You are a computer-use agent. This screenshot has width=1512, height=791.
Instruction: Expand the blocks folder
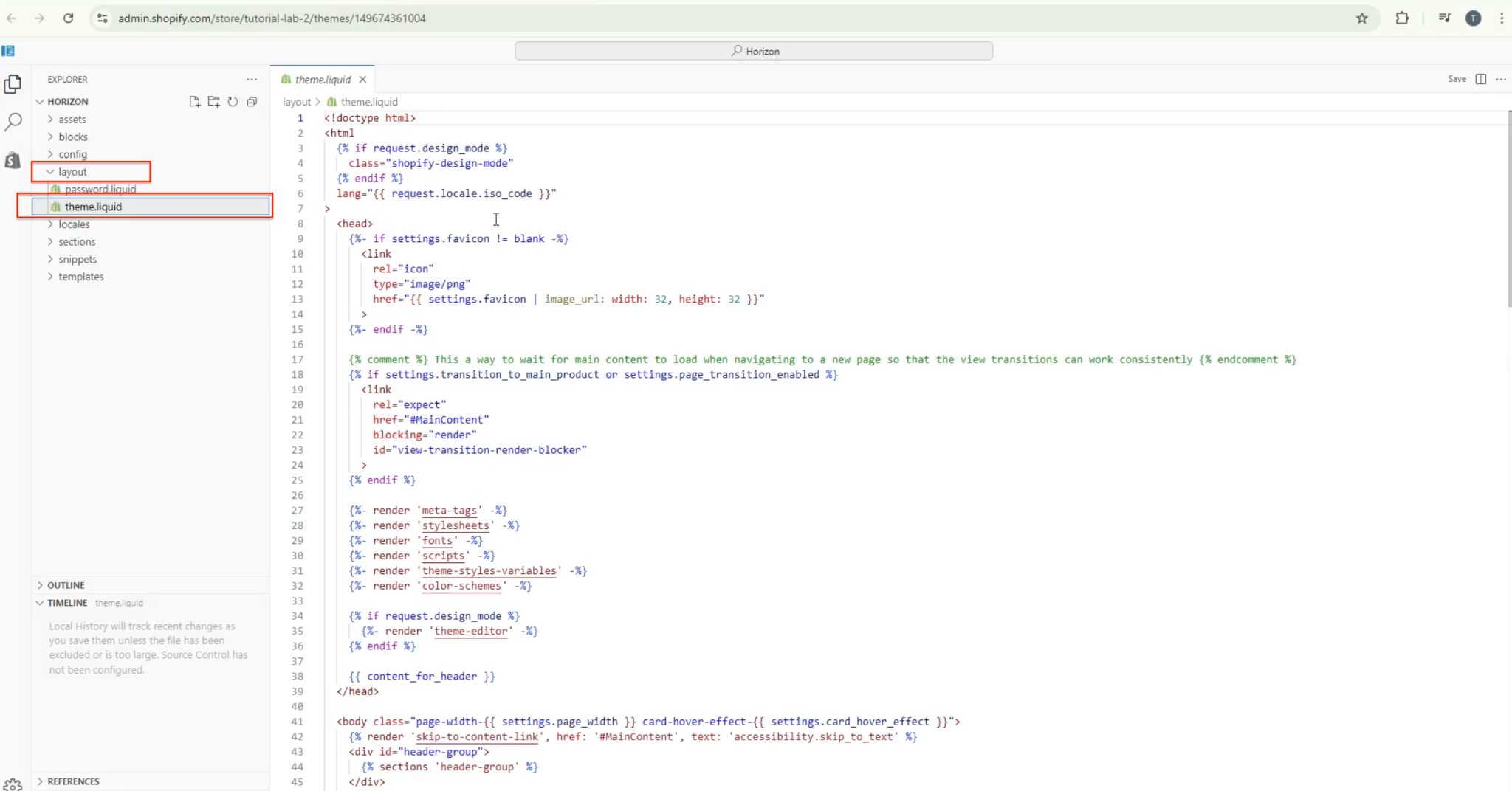click(x=72, y=137)
